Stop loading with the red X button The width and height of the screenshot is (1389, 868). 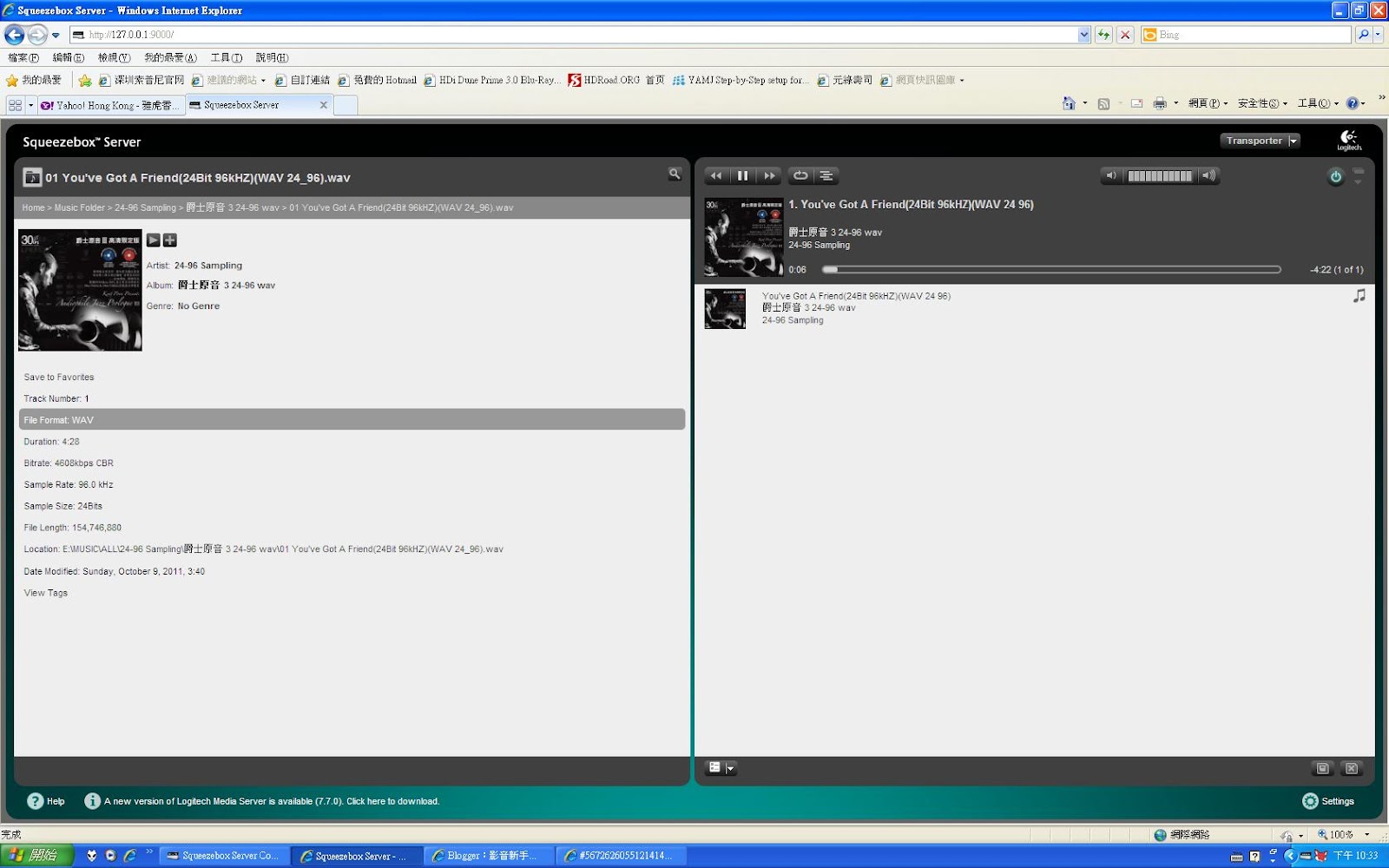tap(1125, 35)
